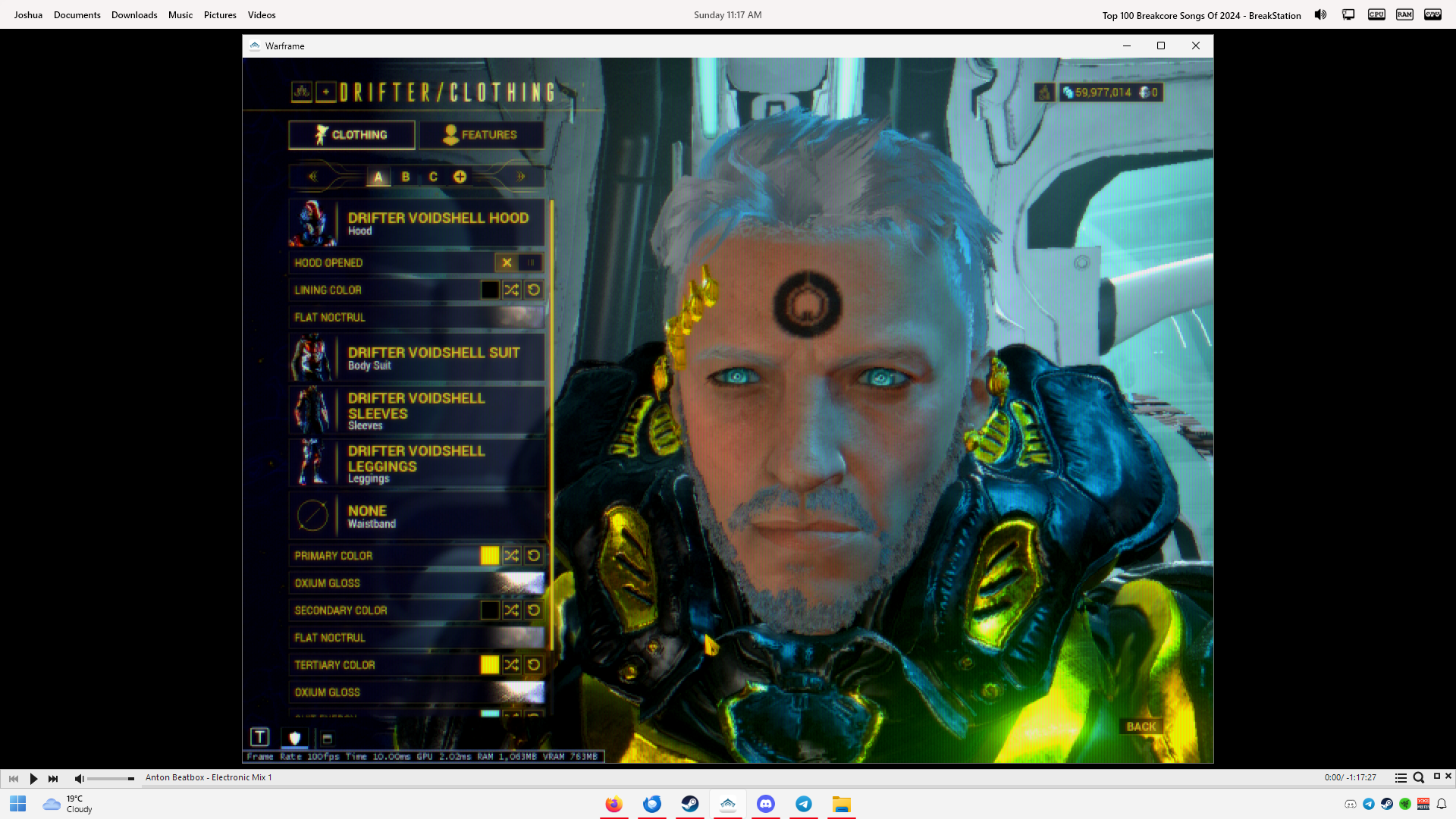
Task: Open the RAM monitor in top panel
Action: click(1404, 14)
